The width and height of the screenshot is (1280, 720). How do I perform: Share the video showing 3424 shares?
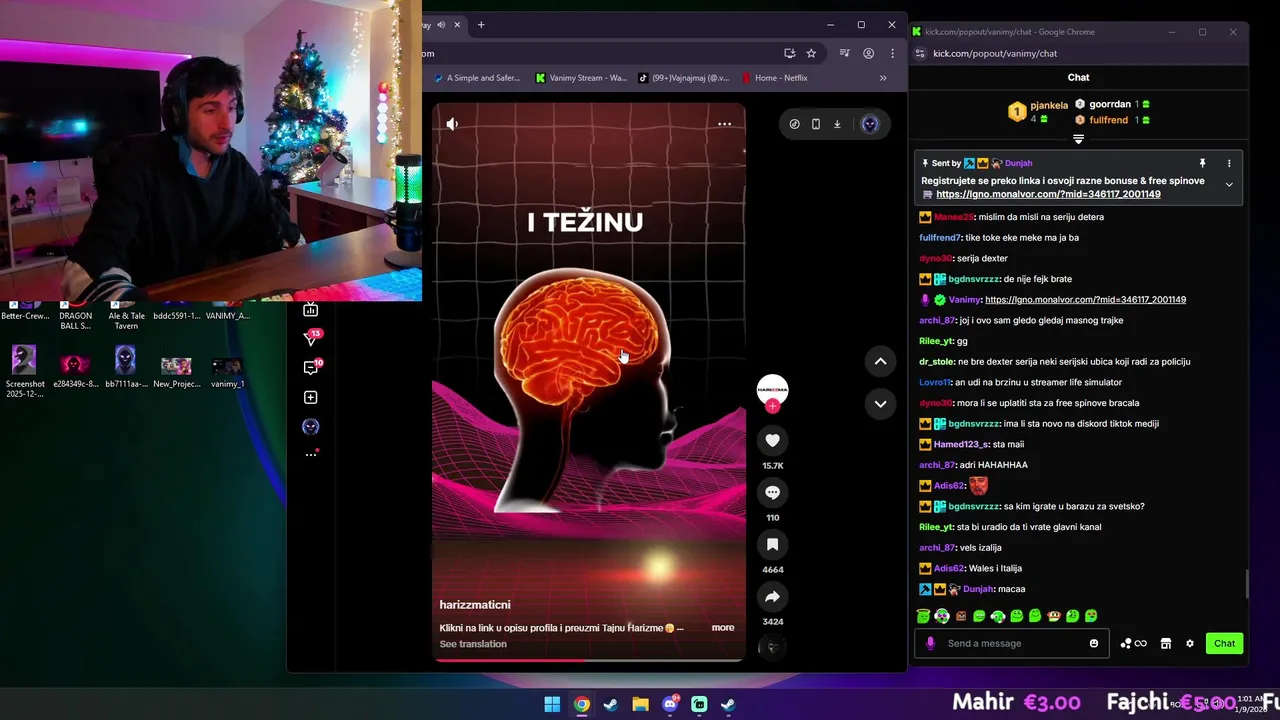click(772, 596)
